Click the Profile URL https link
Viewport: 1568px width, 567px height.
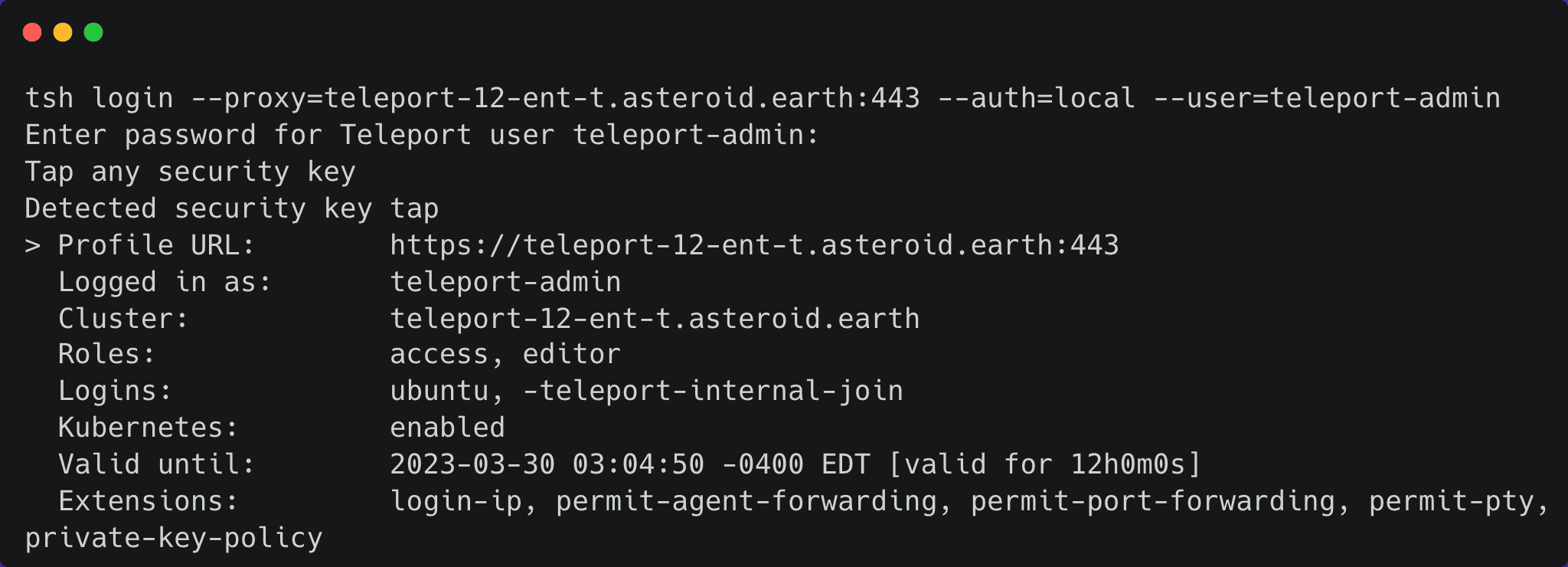tap(754, 245)
